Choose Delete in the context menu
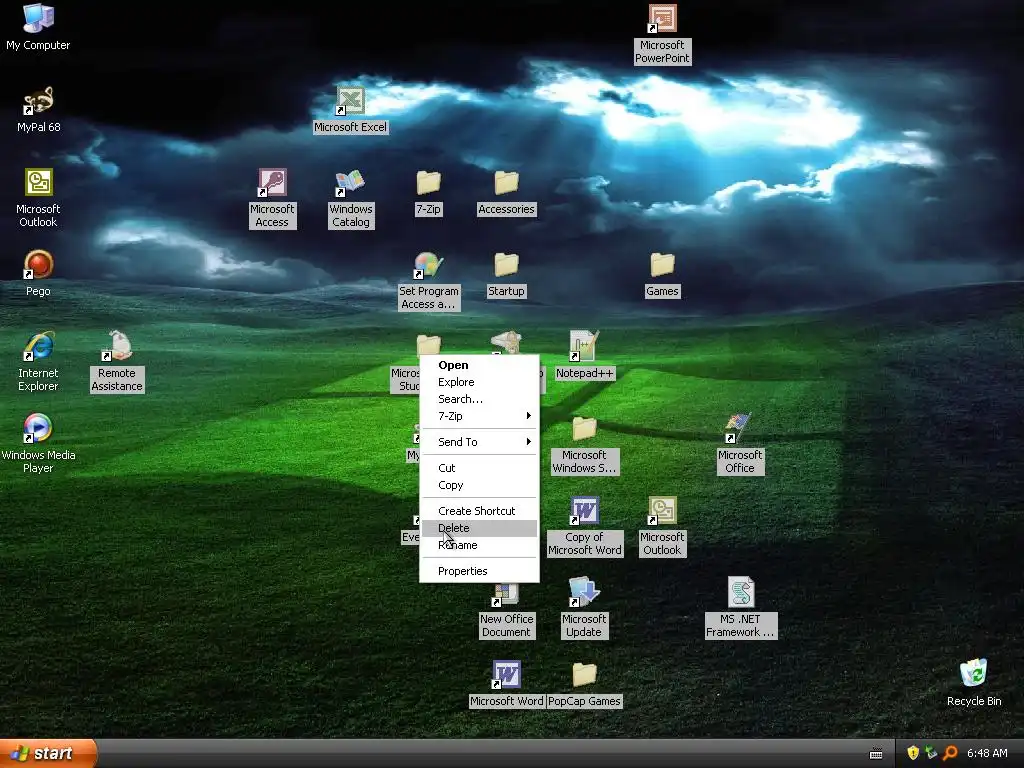The image size is (1024, 768). 479,528
